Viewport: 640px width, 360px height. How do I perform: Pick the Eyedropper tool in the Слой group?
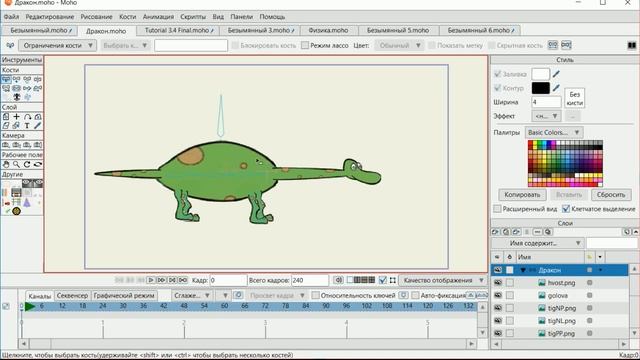click(38, 126)
